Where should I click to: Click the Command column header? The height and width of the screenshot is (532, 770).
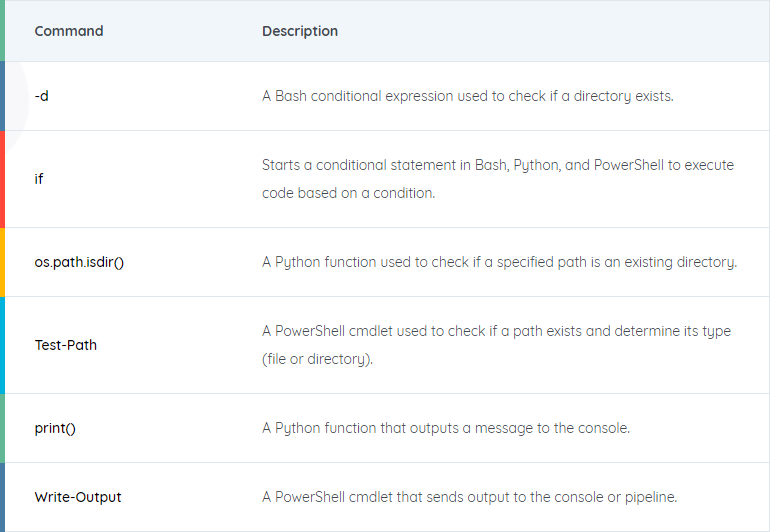tap(69, 31)
